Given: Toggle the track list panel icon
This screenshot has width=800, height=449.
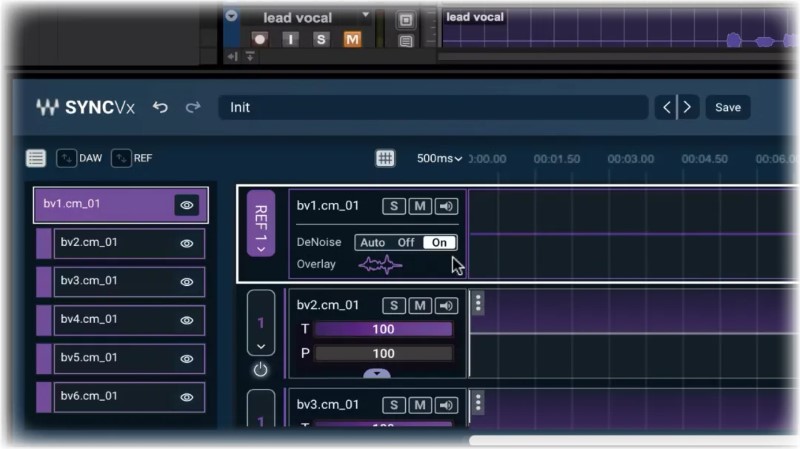Looking at the screenshot, I should [36, 158].
